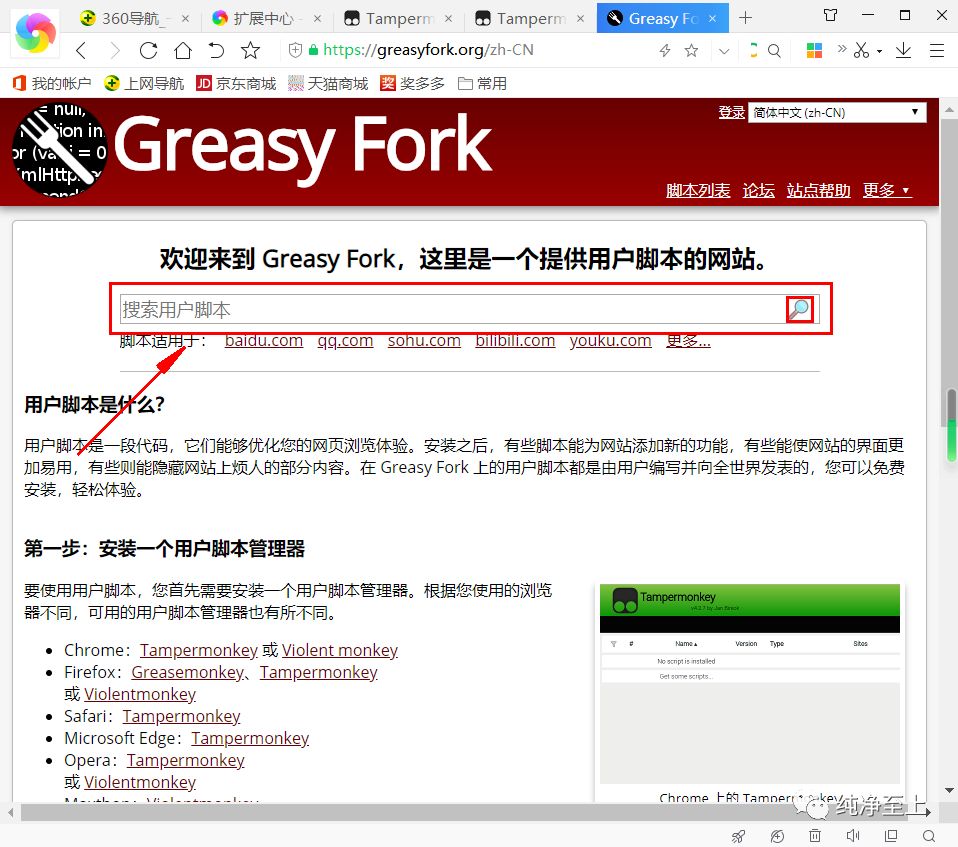Open youku.com scripts link
The width and height of the screenshot is (958, 847).
(x=610, y=340)
